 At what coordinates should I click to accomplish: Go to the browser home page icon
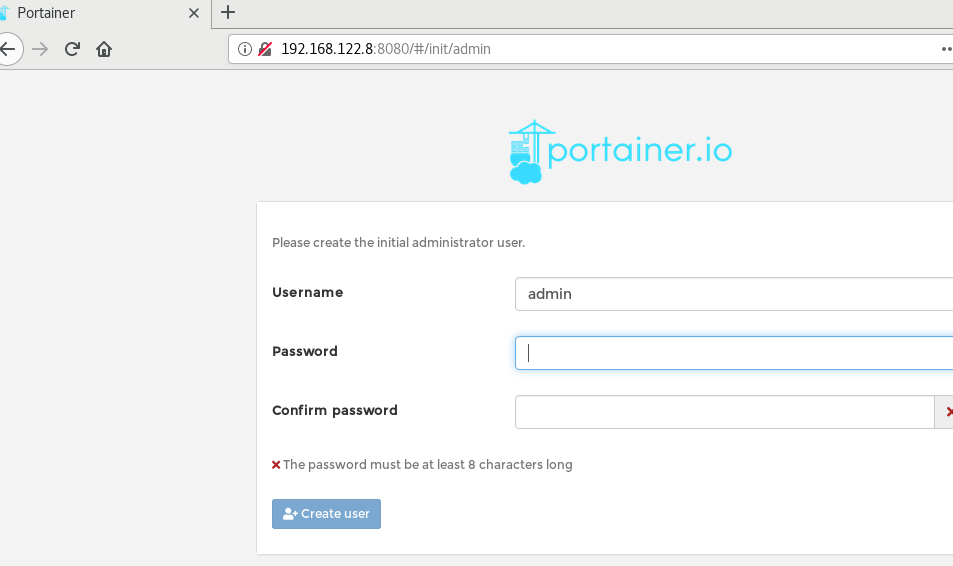coord(104,49)
